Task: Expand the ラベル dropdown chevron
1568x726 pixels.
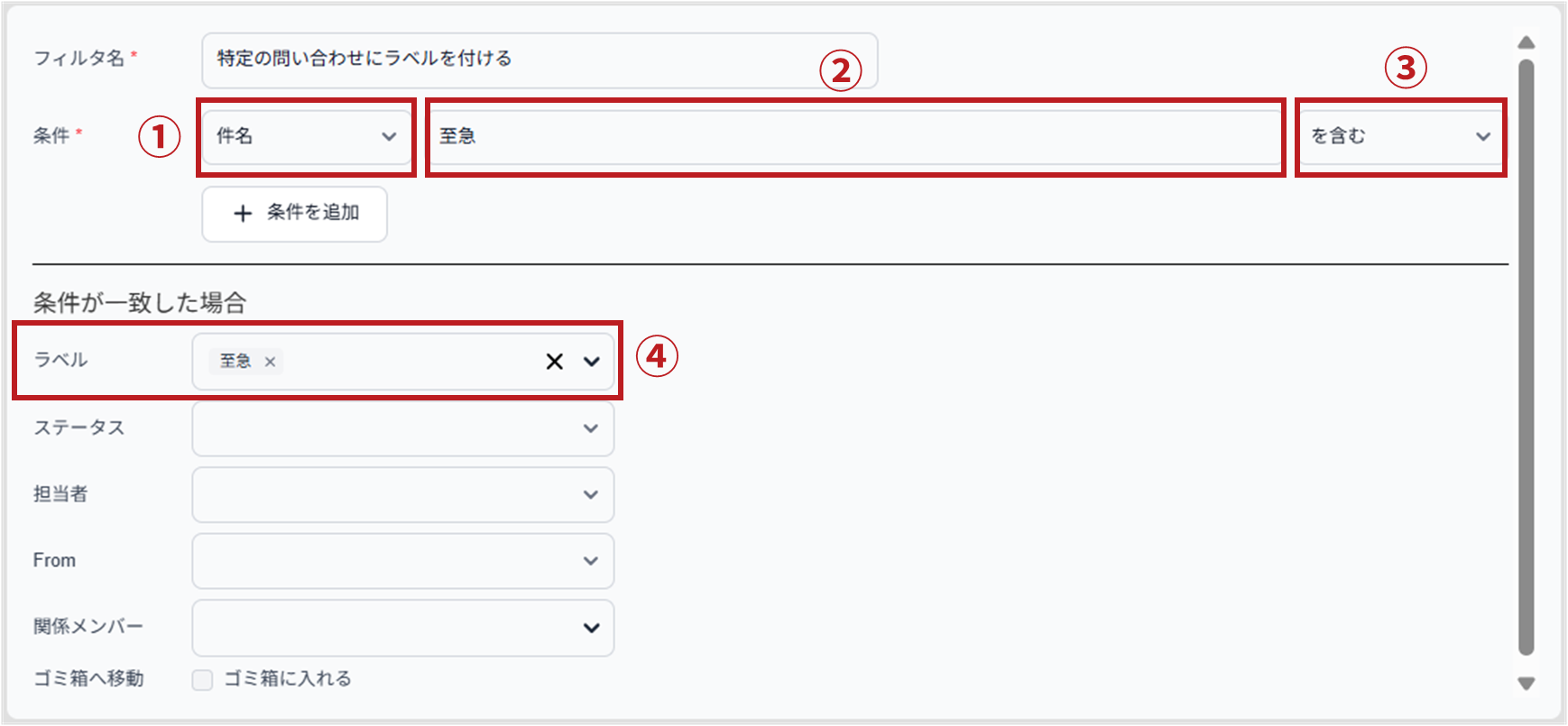Action: pyautogui.click(x=592, y=362)
